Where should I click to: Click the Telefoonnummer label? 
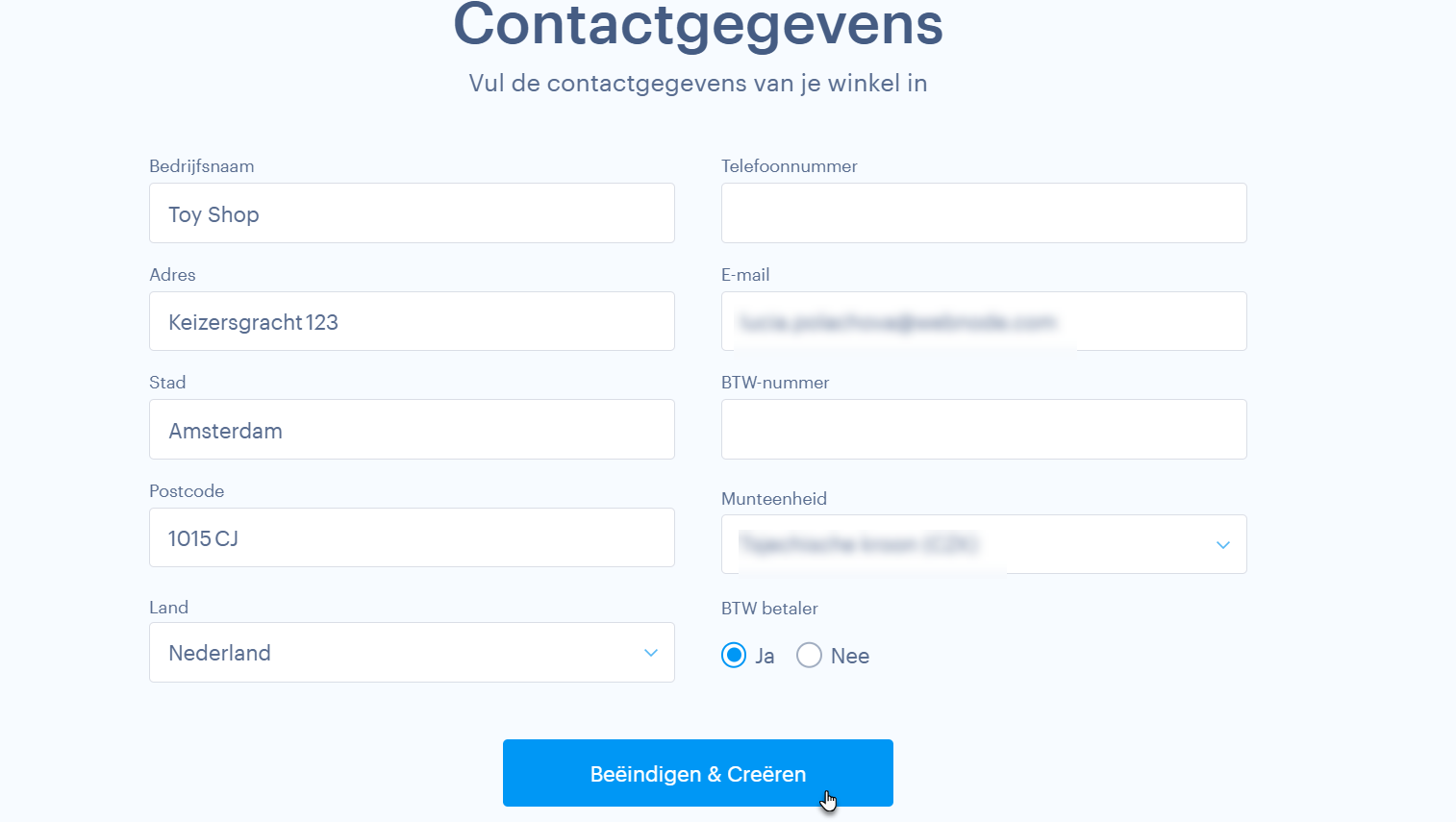[x=789, y=166]
